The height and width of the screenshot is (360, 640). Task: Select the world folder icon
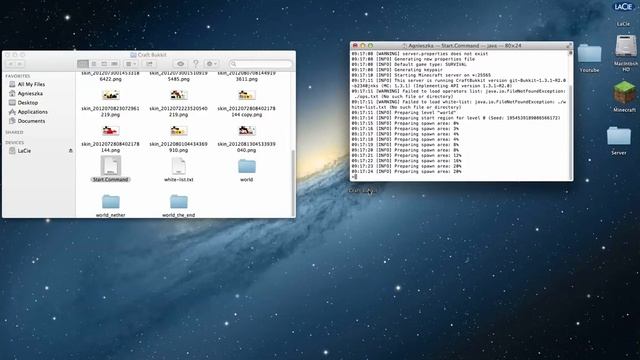pyautogui.click(x=247, y=166)
